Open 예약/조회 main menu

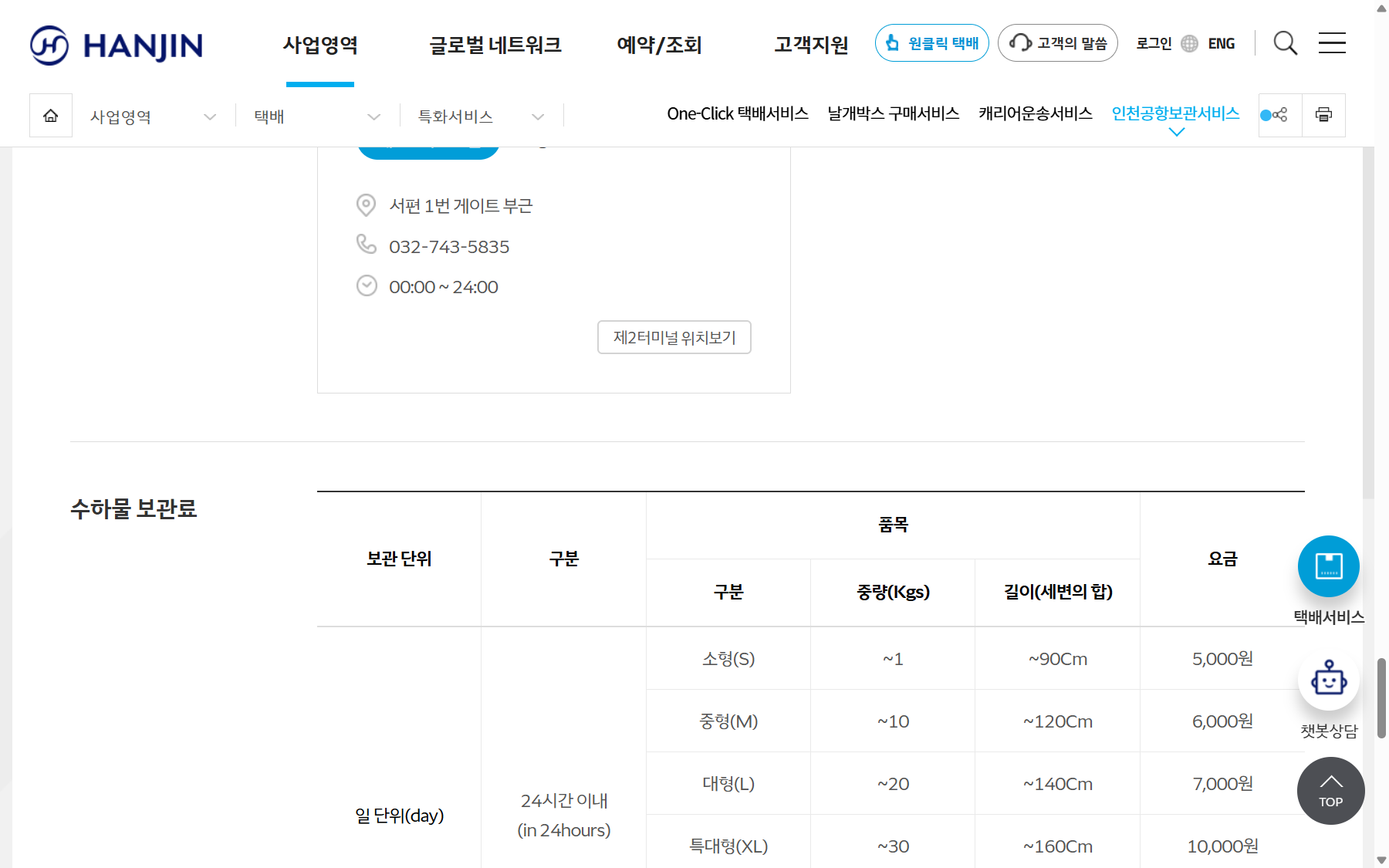point(660,45)
